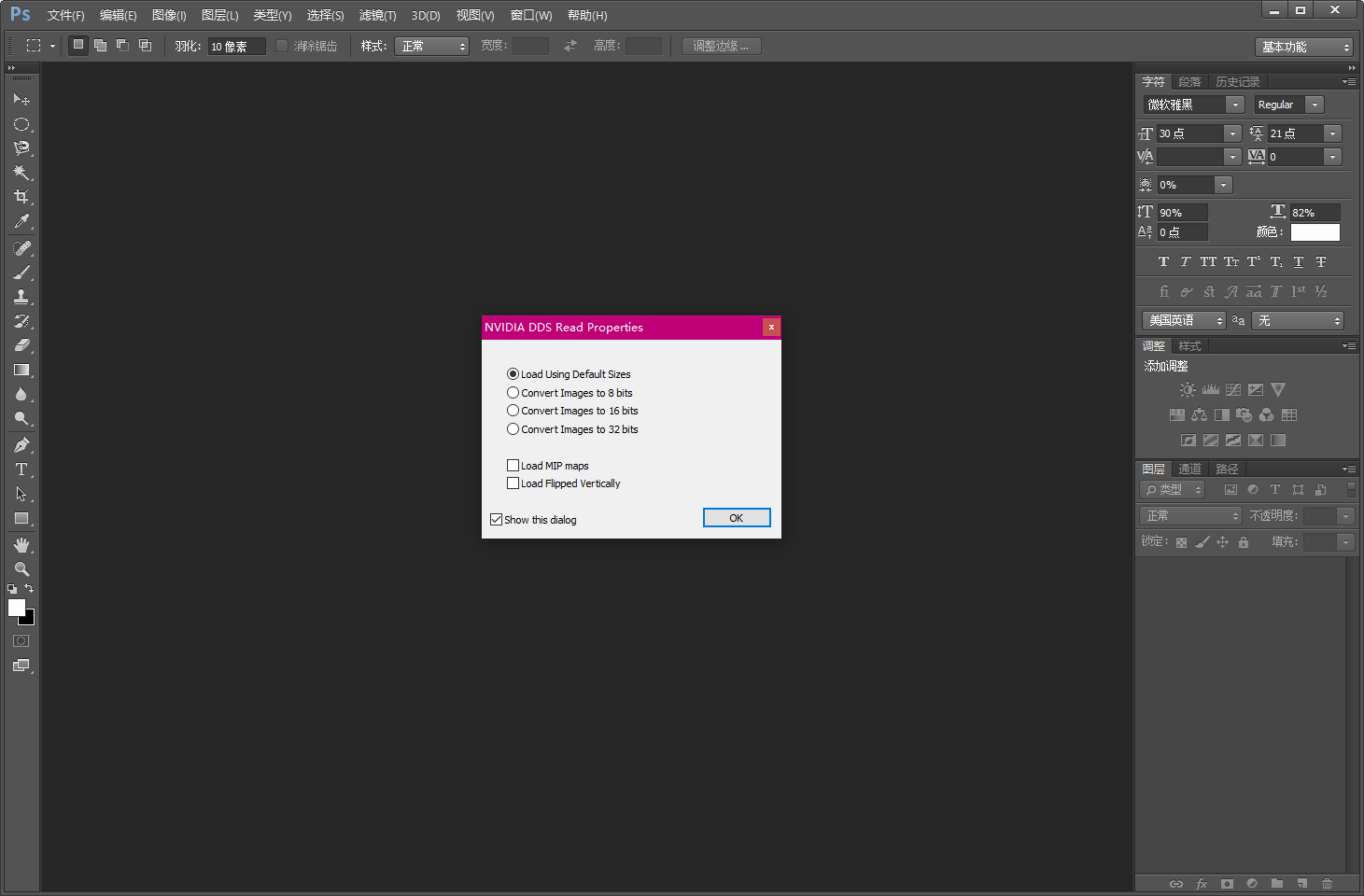1364x896 pixels.
Task: Switch to the 路径 tab
Action: click(1227, 469)
